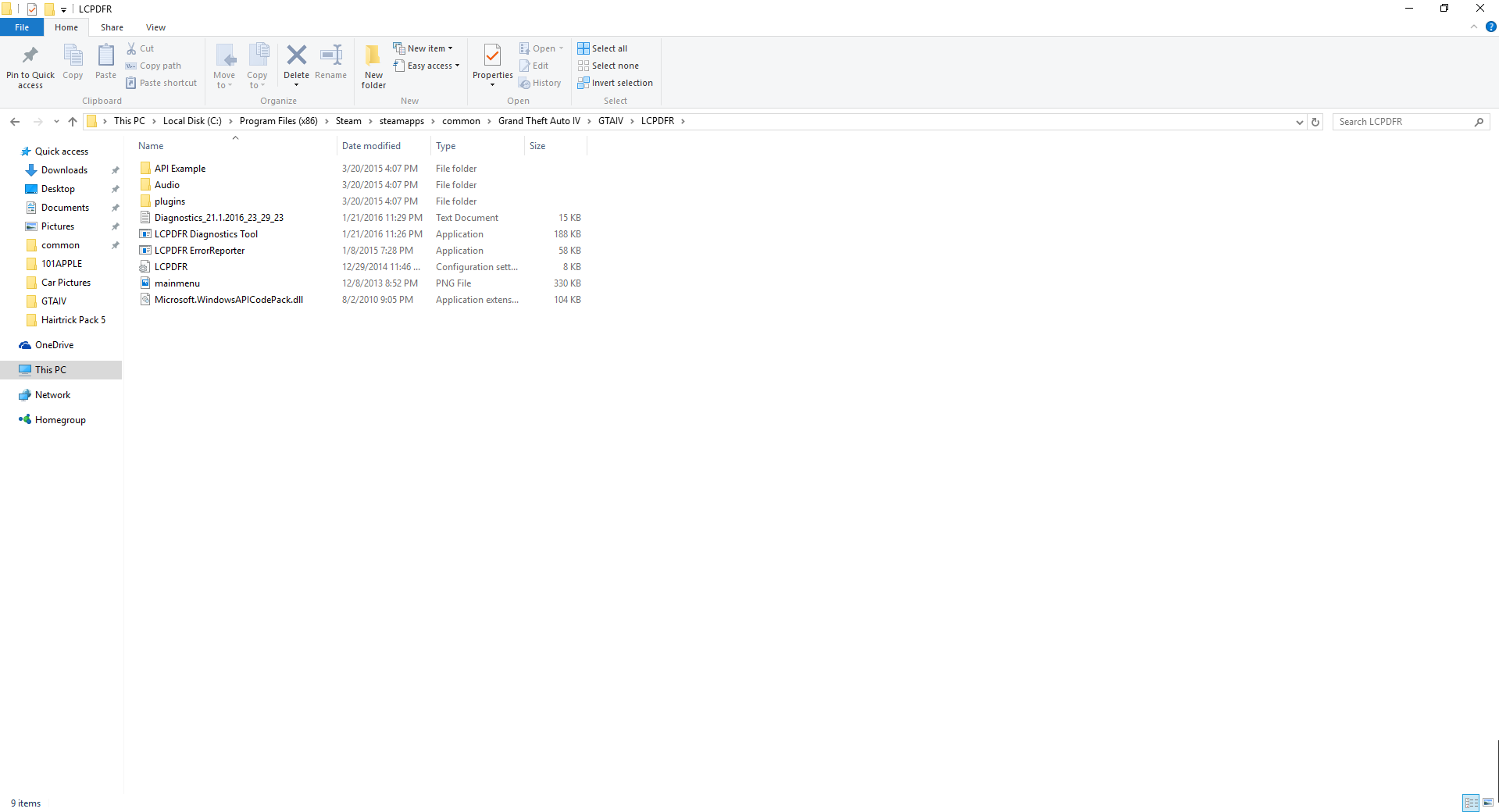Click the Pin to Quick access icon
The height and width of the screenshot is (812, 1499).
click(x=30, y=55)
